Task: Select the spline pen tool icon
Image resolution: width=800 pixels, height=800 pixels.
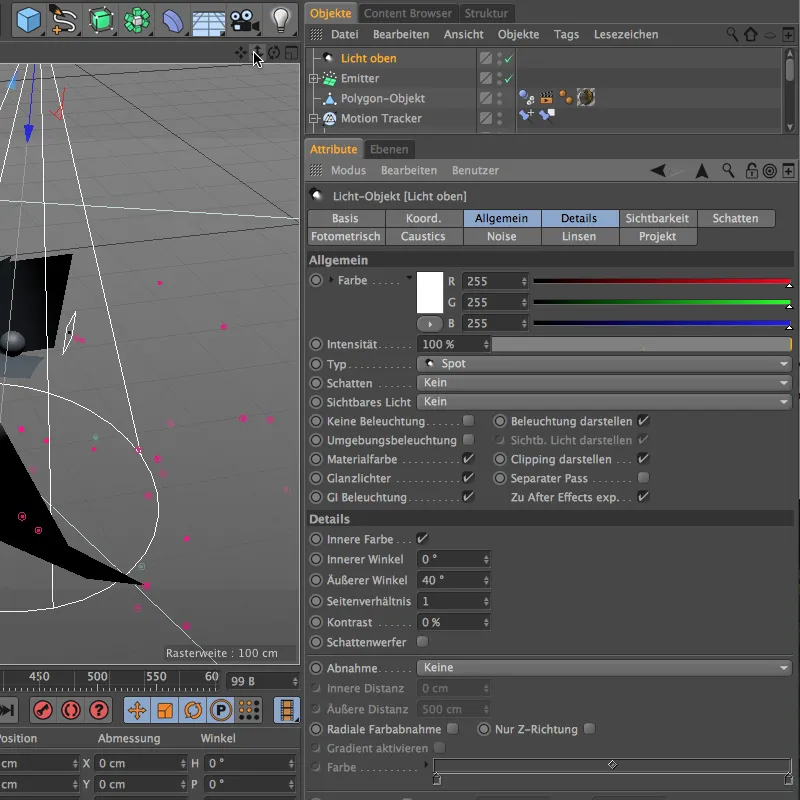Action: 64,18
